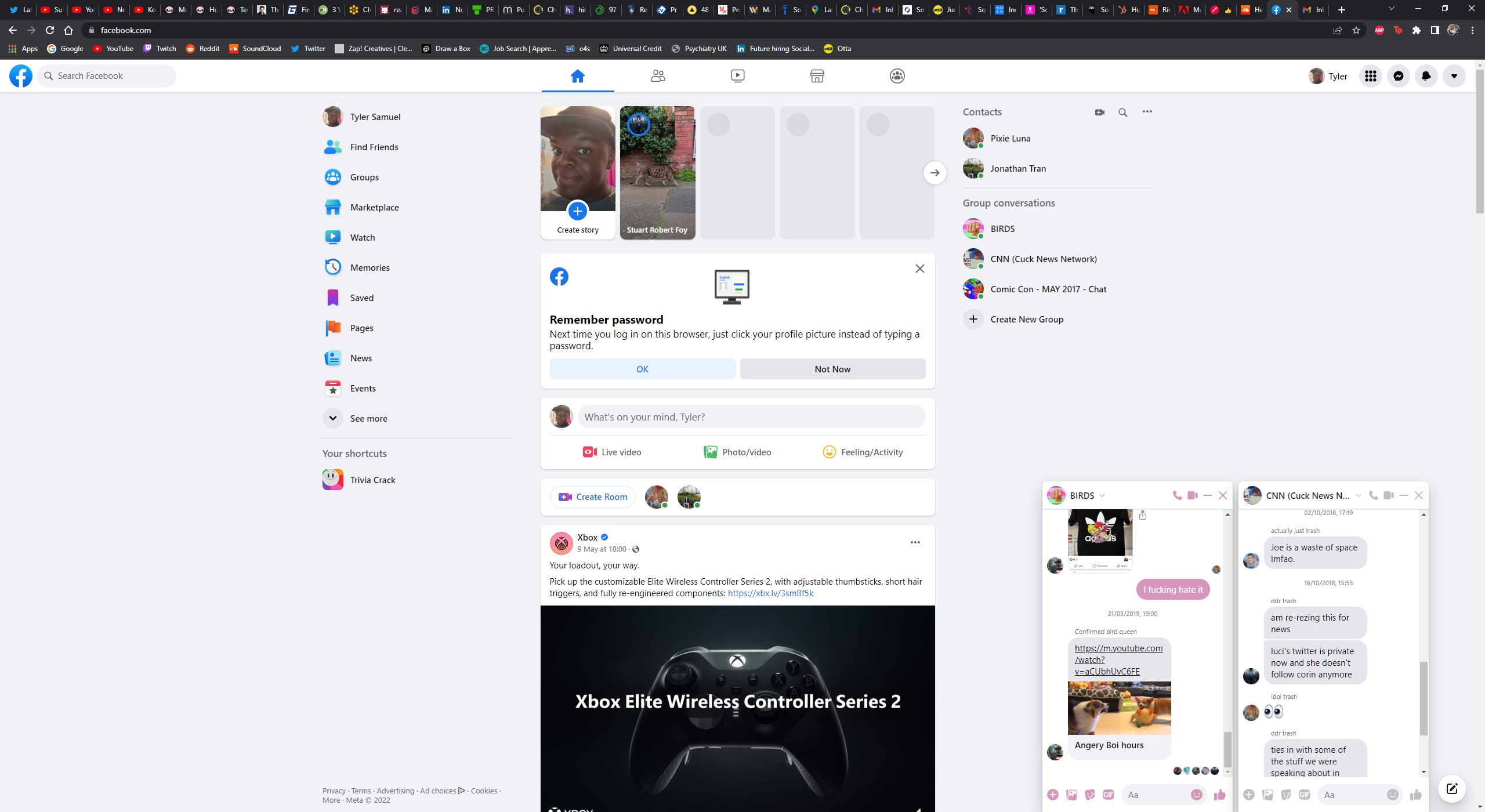The height and width of the screenshot is (812, 1485).
Task: Bookmark this page with the star icon
Action: point(1356,30)
